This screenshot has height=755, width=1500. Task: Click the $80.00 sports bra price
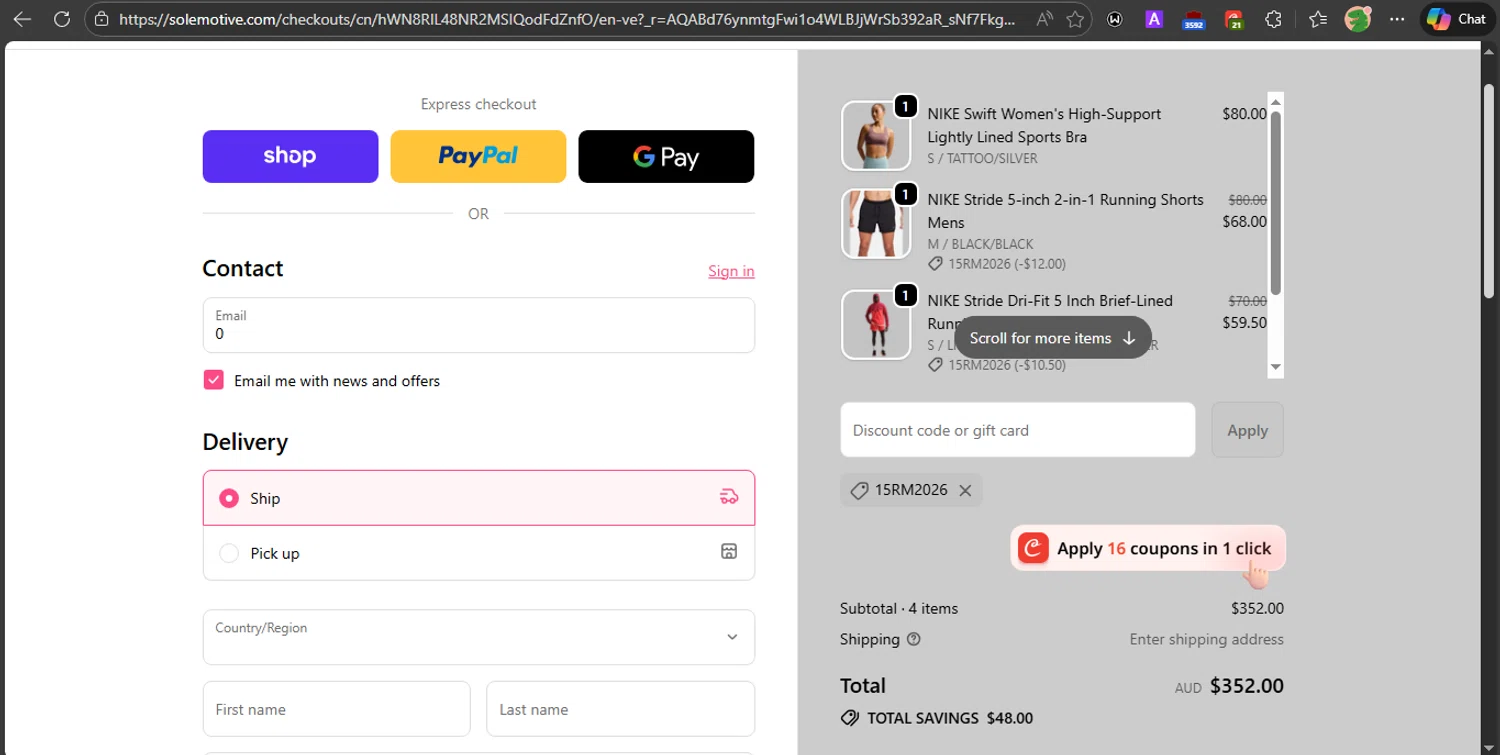(x=1244, y=114)
